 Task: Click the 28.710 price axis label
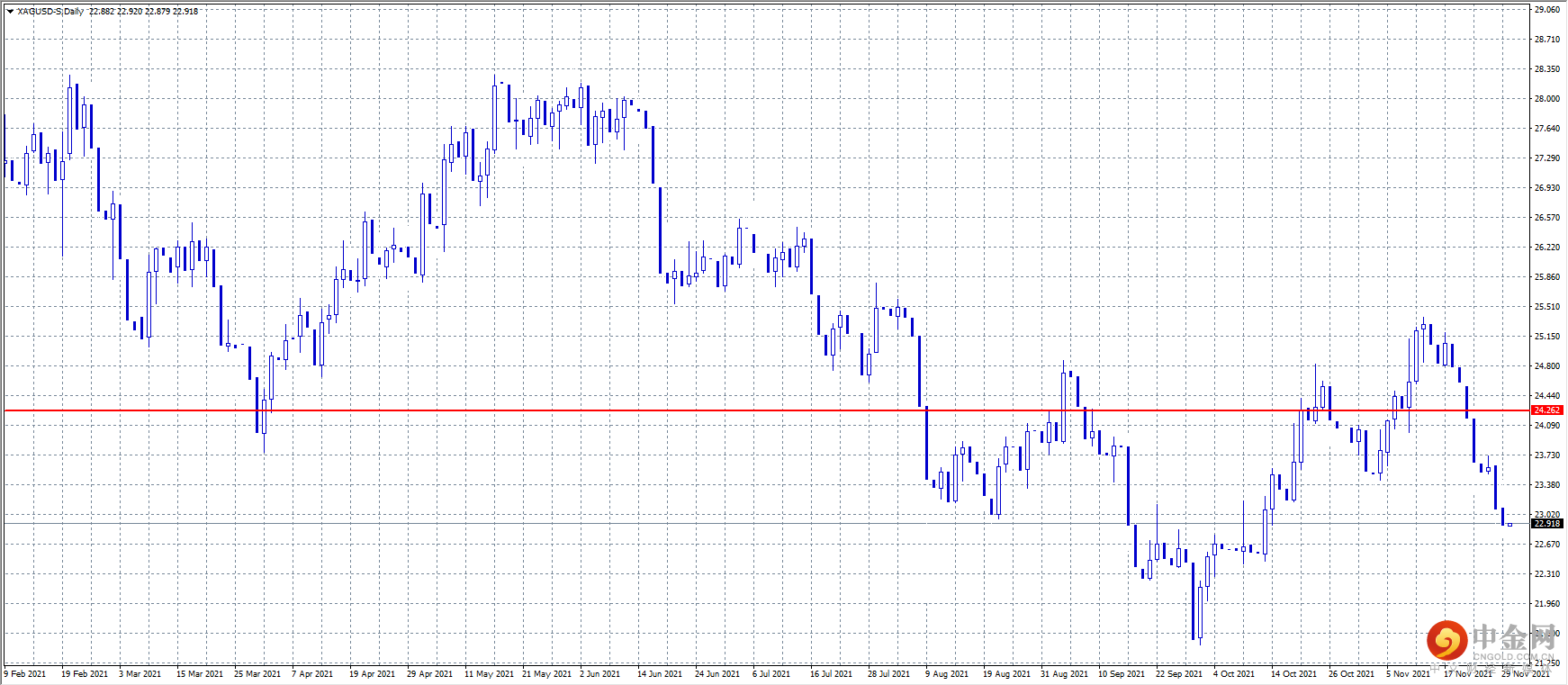[1547, 40]
